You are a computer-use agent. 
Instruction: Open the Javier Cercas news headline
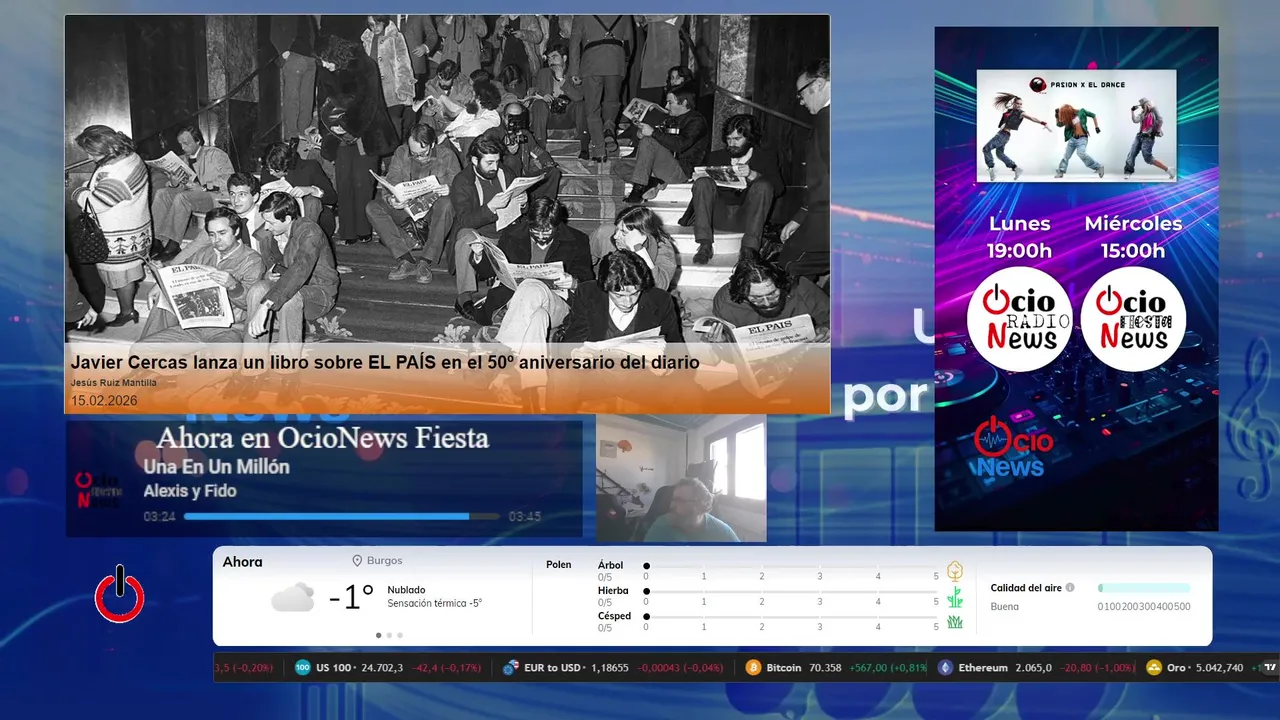pos(385,363)
